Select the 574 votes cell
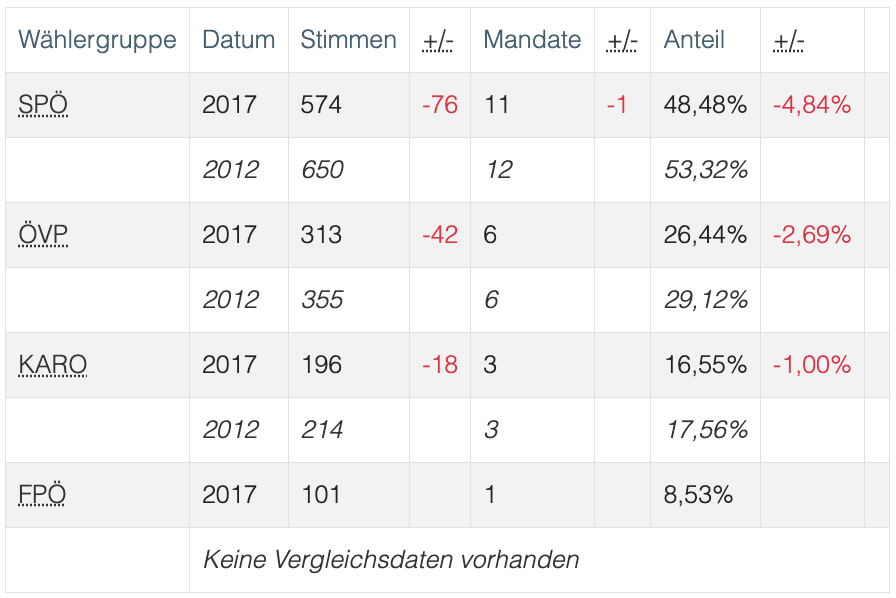896x598 pixels. pos(321,105)
